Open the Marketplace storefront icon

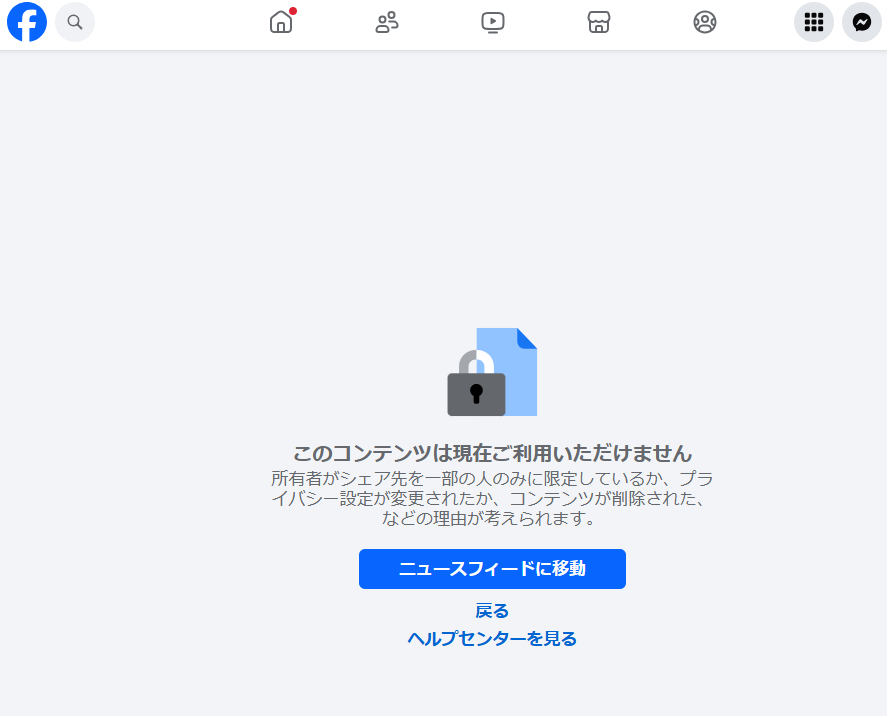599,22
